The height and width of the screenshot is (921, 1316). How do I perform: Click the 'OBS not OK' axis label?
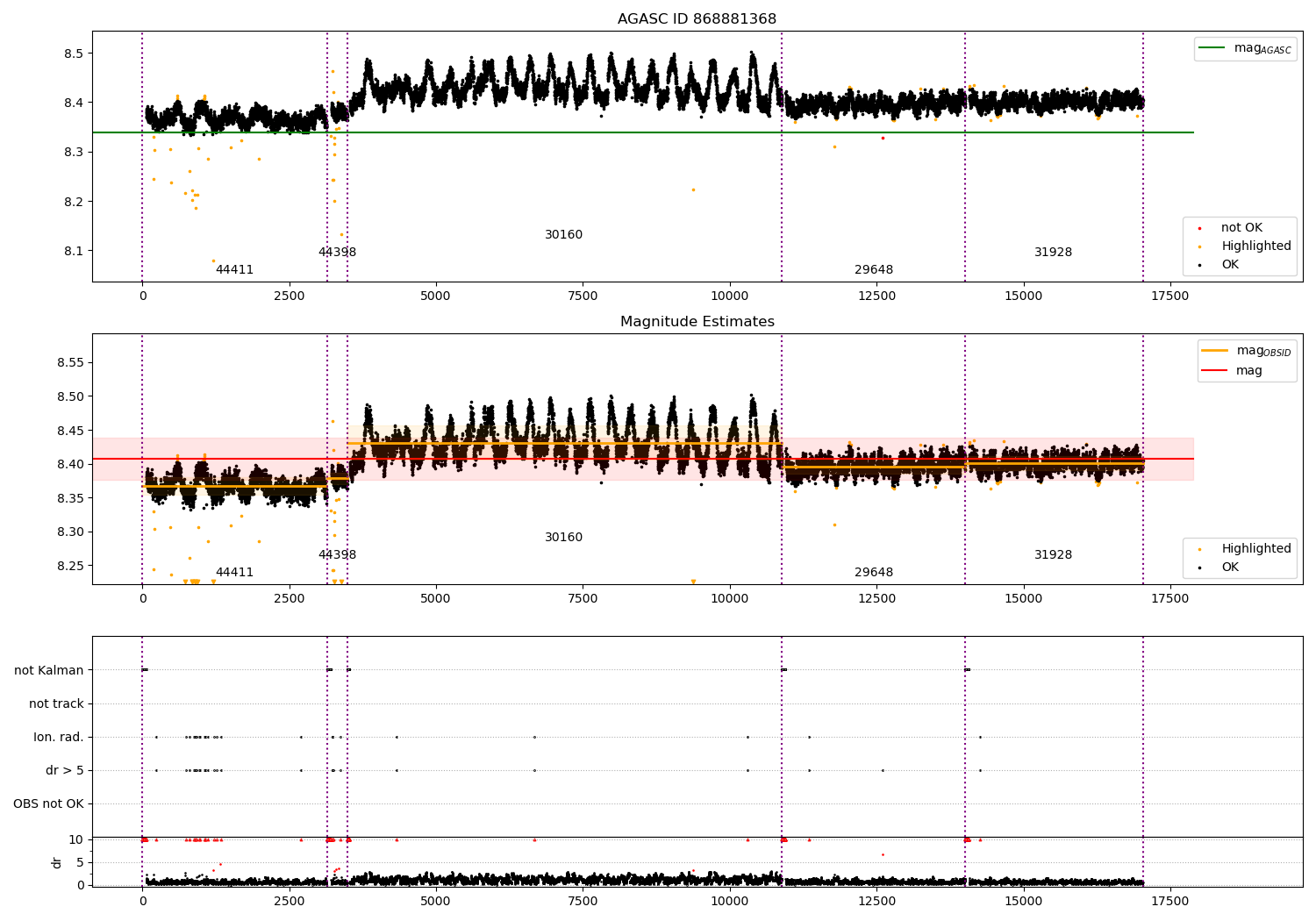(x=48, y=803)
